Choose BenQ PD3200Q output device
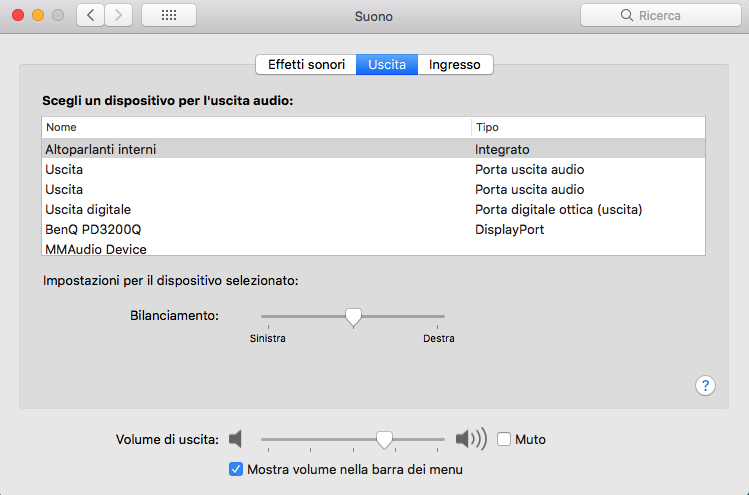Image resolution: width=749 pixels, height=495 pixels. click(x=374, y=229)
